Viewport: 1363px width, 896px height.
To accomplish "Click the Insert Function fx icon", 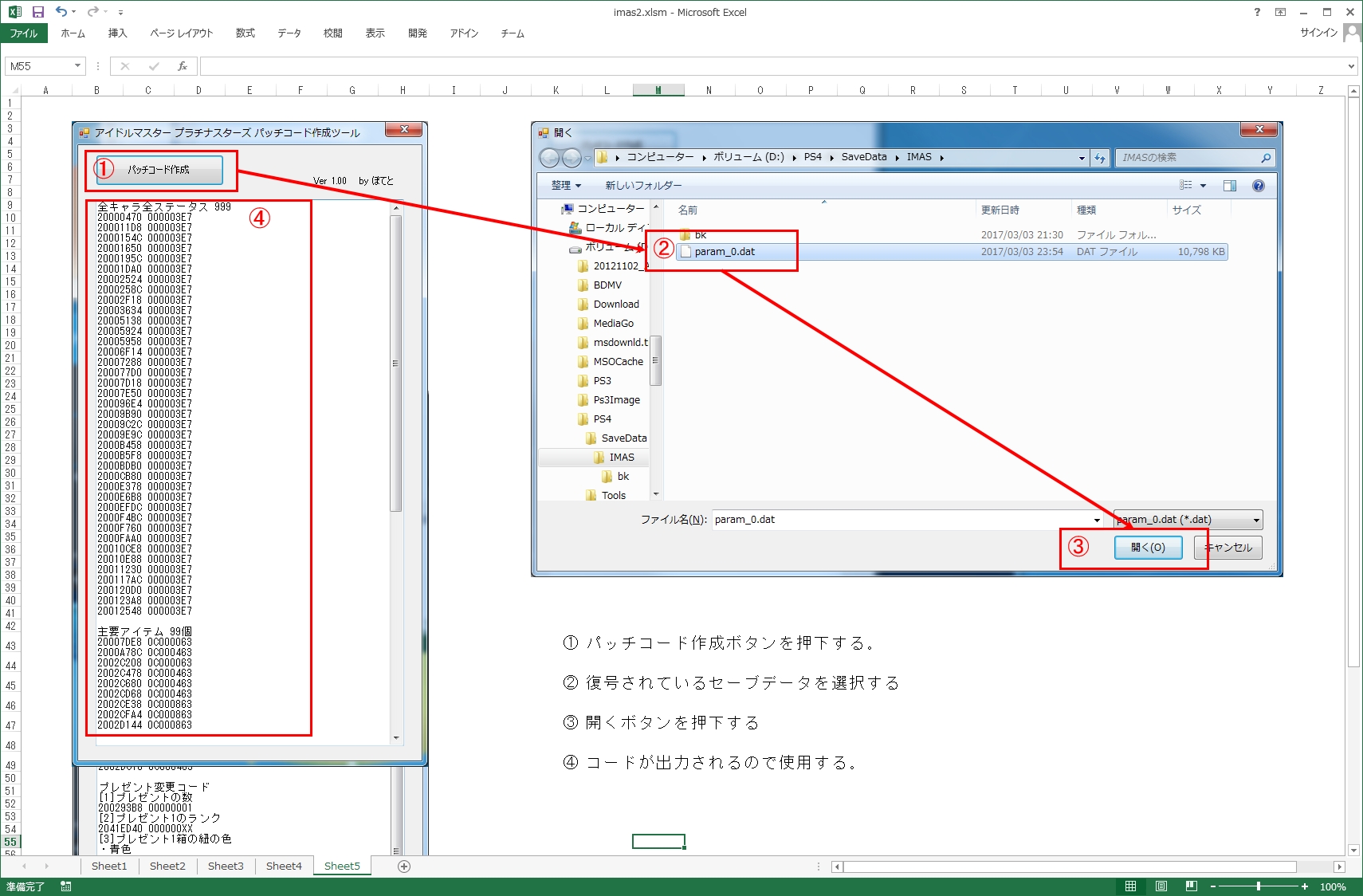I will 183,66.
